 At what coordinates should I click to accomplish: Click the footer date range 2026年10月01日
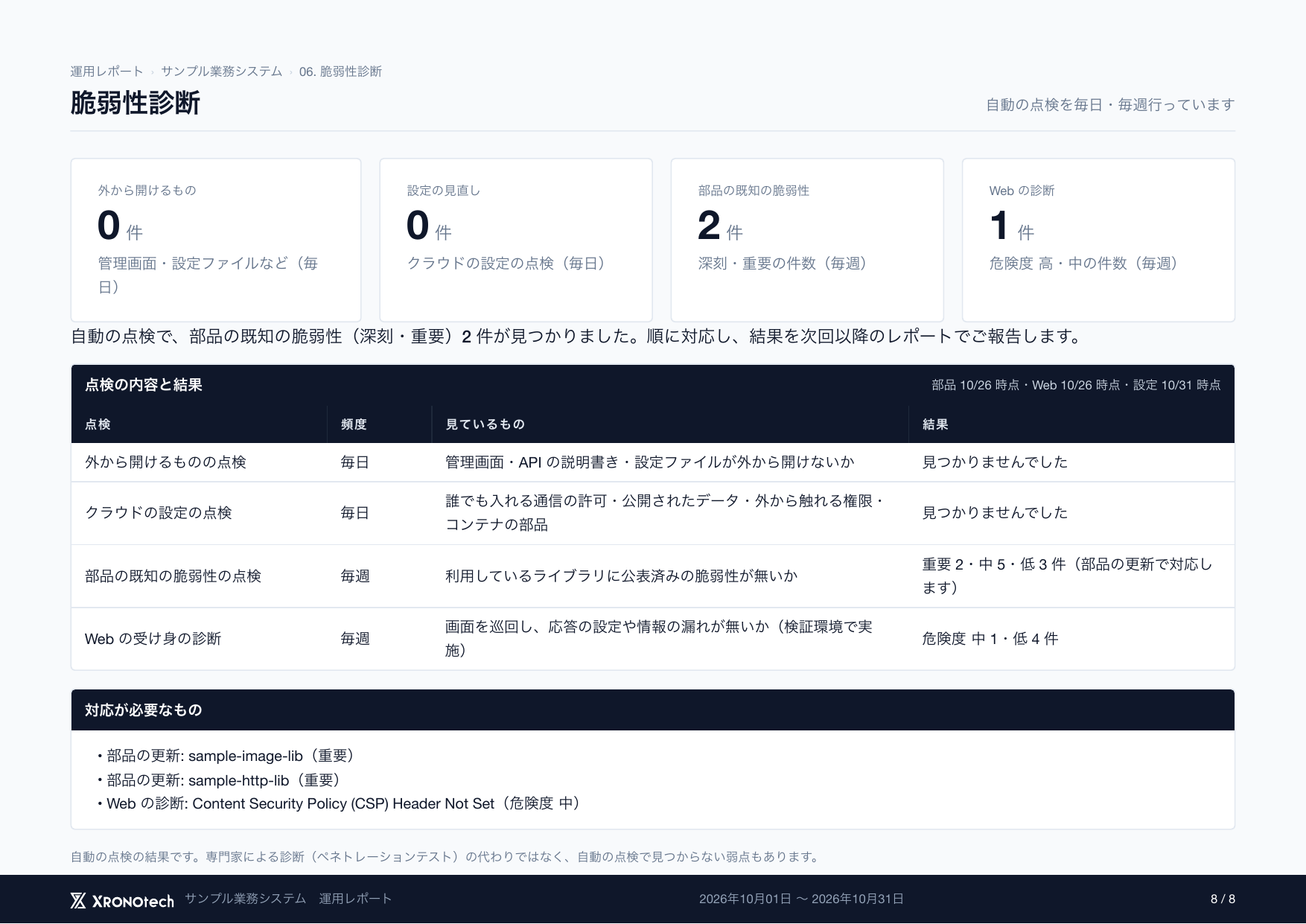tap(801, 899)
